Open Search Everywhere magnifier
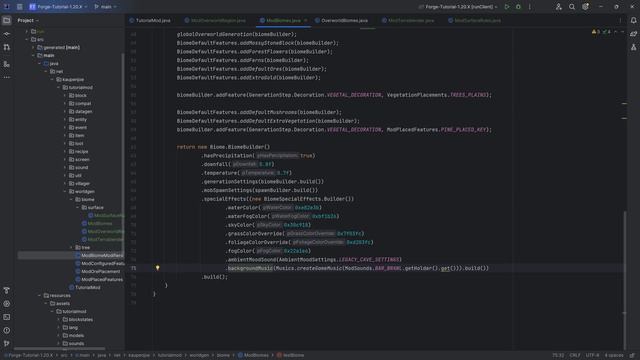 (x=572, y=7)
